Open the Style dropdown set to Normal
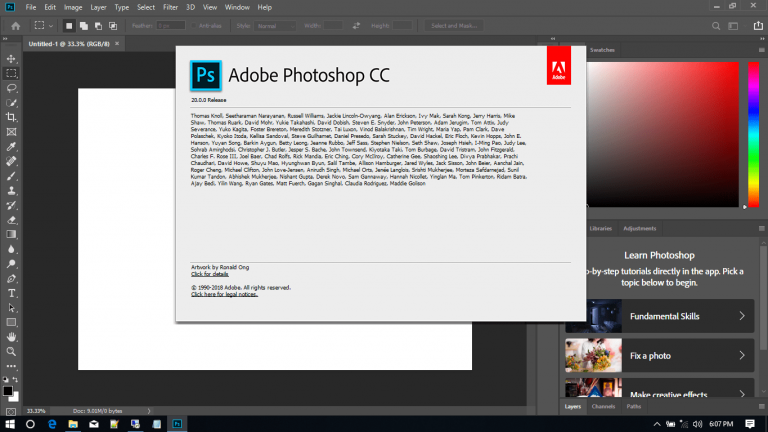 click(275, 26)
